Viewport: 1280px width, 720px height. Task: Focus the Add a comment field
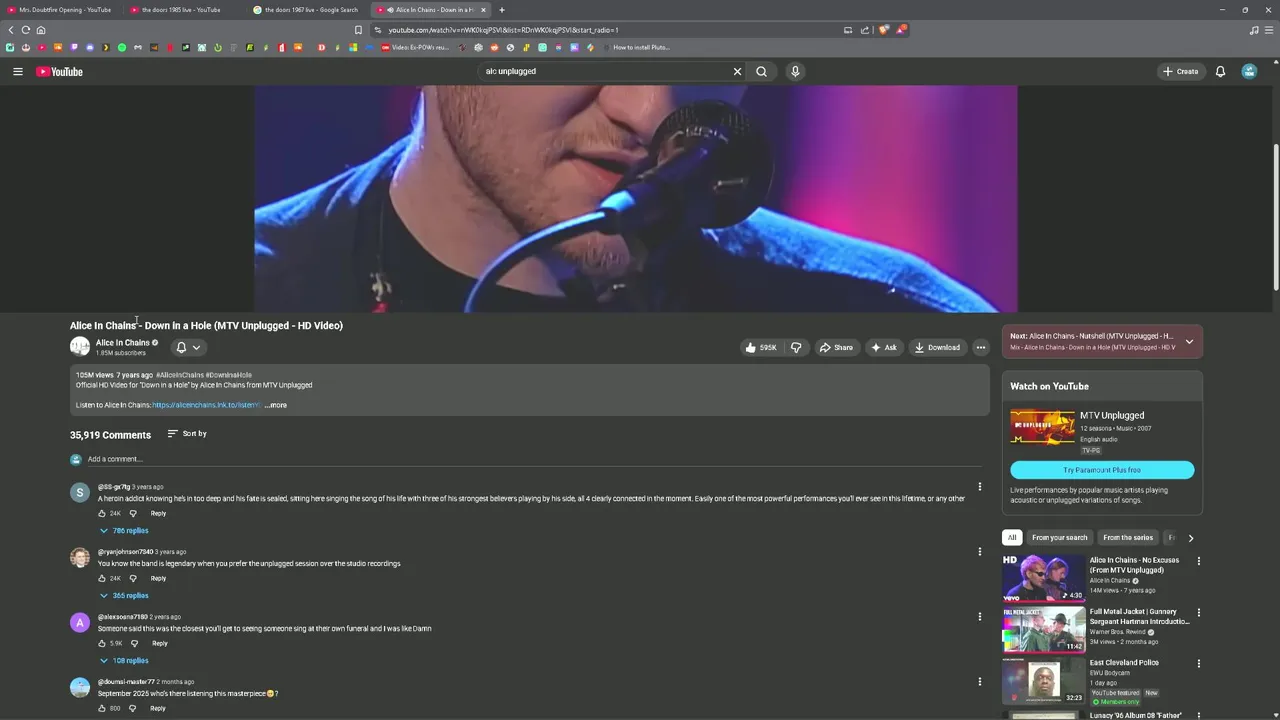pos(534,459)
